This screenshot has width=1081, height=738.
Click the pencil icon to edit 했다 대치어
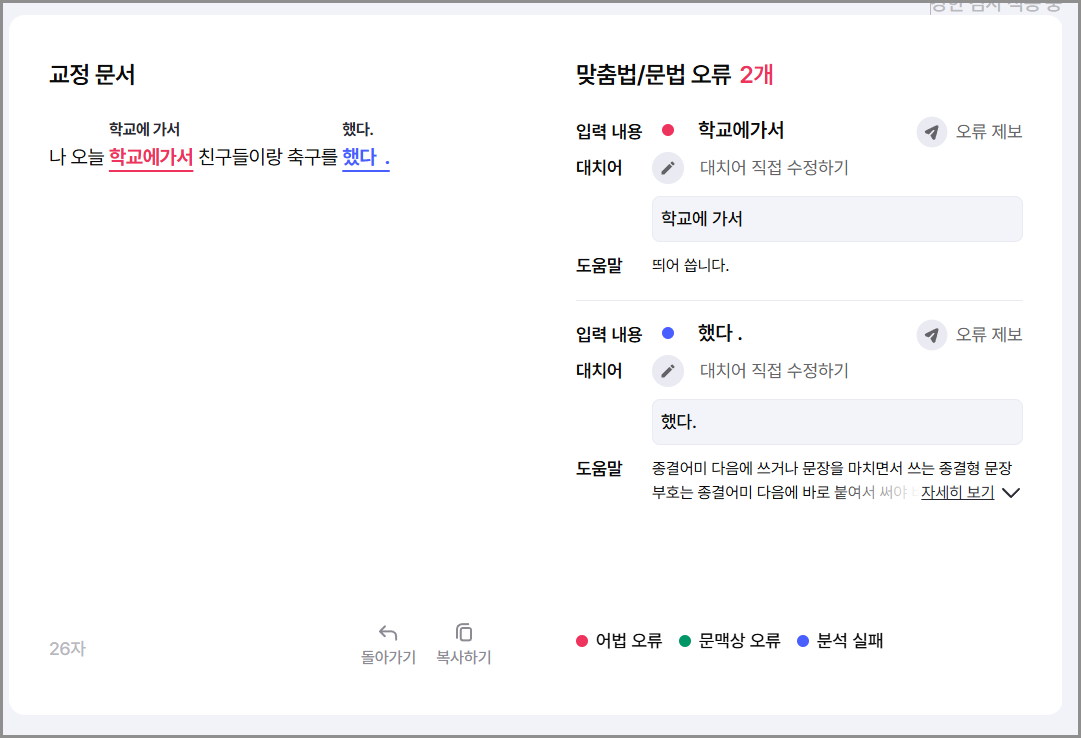click(x=668, y=370)
